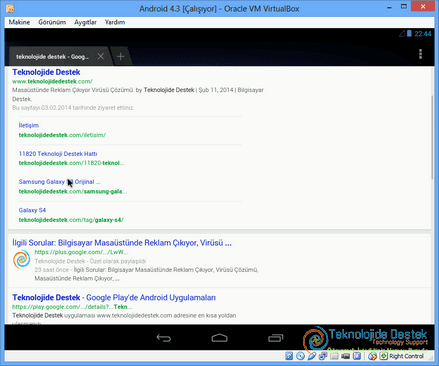This screenshot has height=366, width=439.
Task: Open the Teknolojide Destek main search result
Action: click(x=46, y=72)
